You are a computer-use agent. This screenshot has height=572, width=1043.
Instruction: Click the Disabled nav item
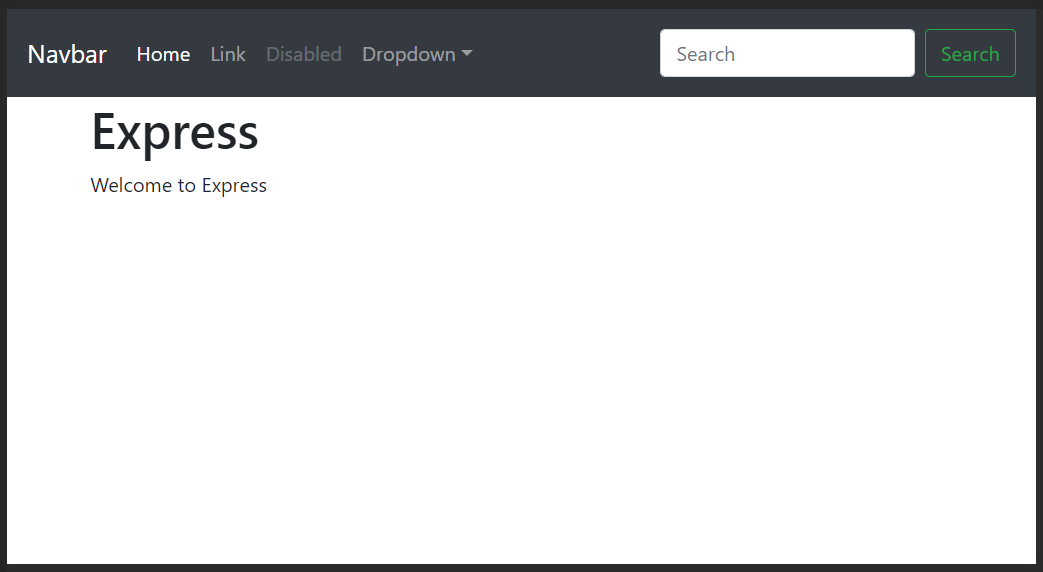tap(304, 54)
